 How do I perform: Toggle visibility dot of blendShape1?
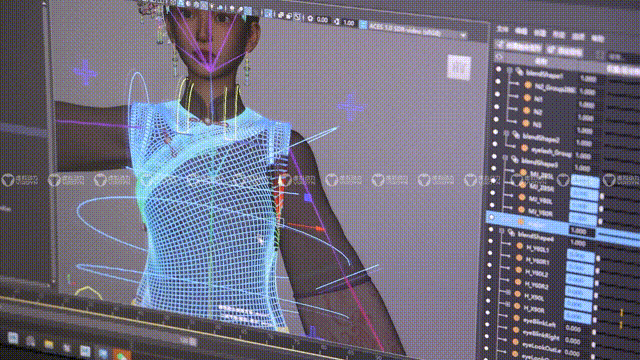point(499,69)
